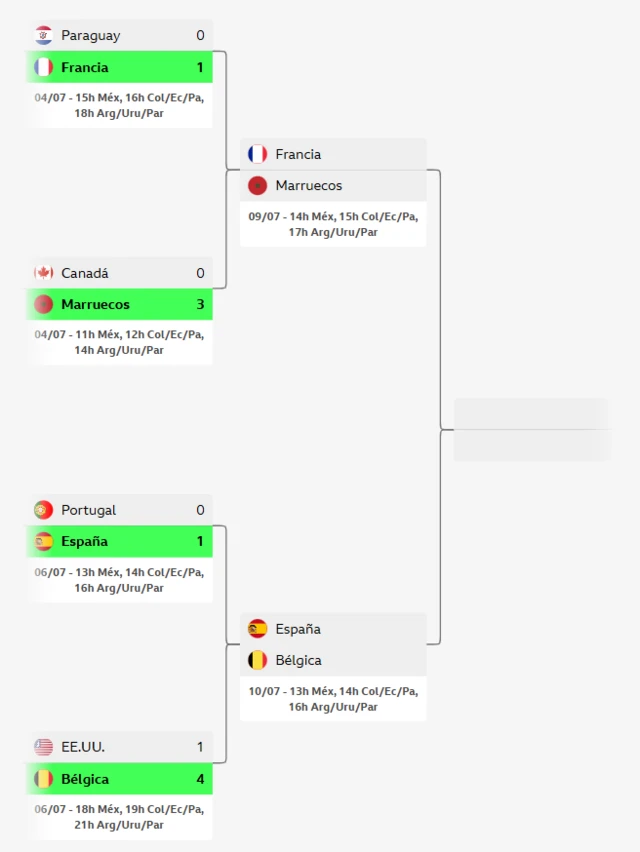Select the highlighted Francia winner row
This screenshot has height=852, width=640.
pyautogui.click(x=120, y=67)
